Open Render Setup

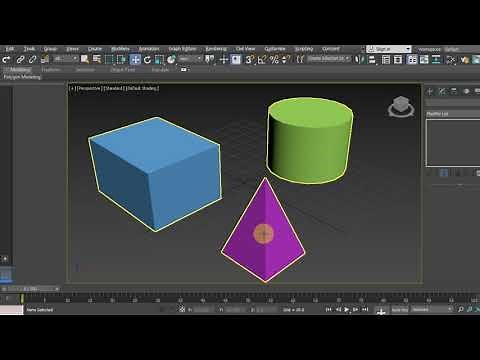tap(464, 60)
